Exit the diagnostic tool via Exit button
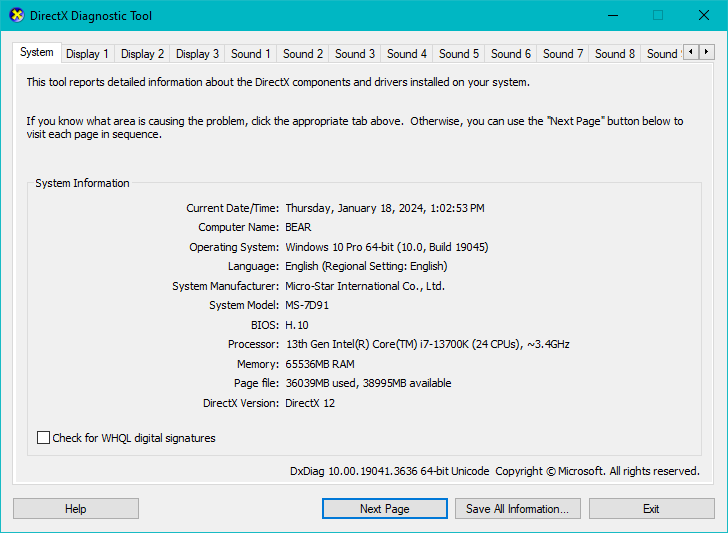 click(651, 509)
